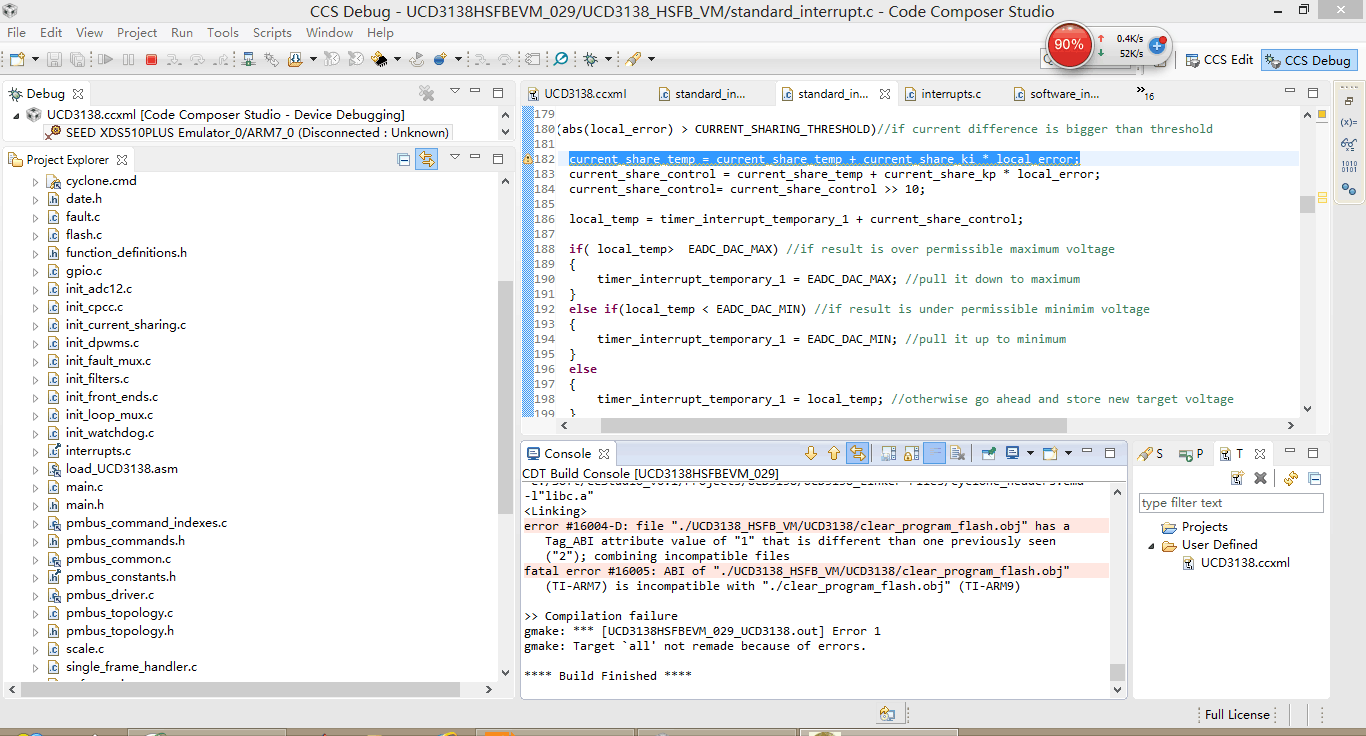The height and width of the screenshot is (736, 1366).
Task: Toggle the link button in Console toolbar
Action: point(857,454)
